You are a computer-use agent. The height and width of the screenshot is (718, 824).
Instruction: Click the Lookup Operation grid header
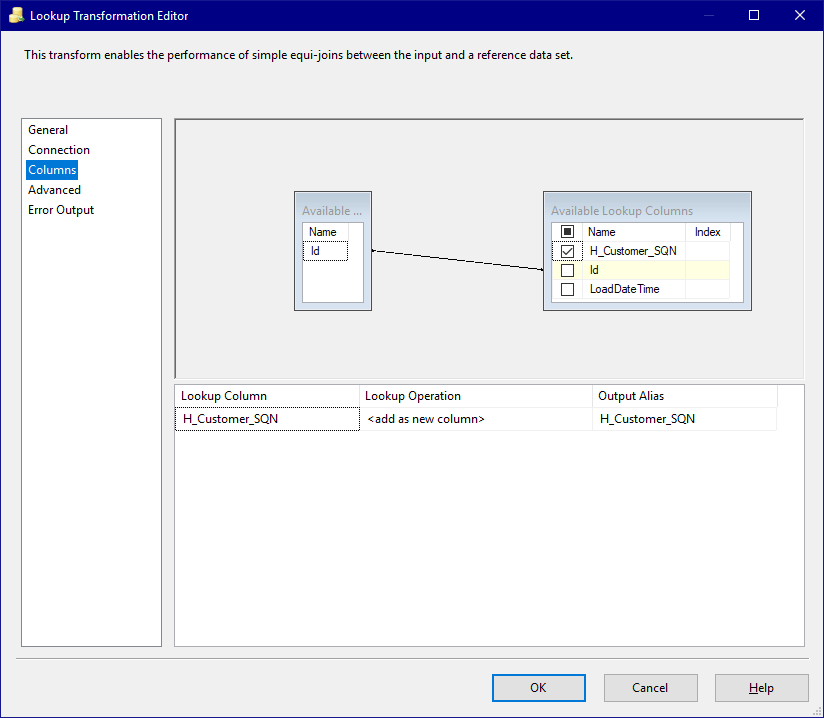pos(476,396)
